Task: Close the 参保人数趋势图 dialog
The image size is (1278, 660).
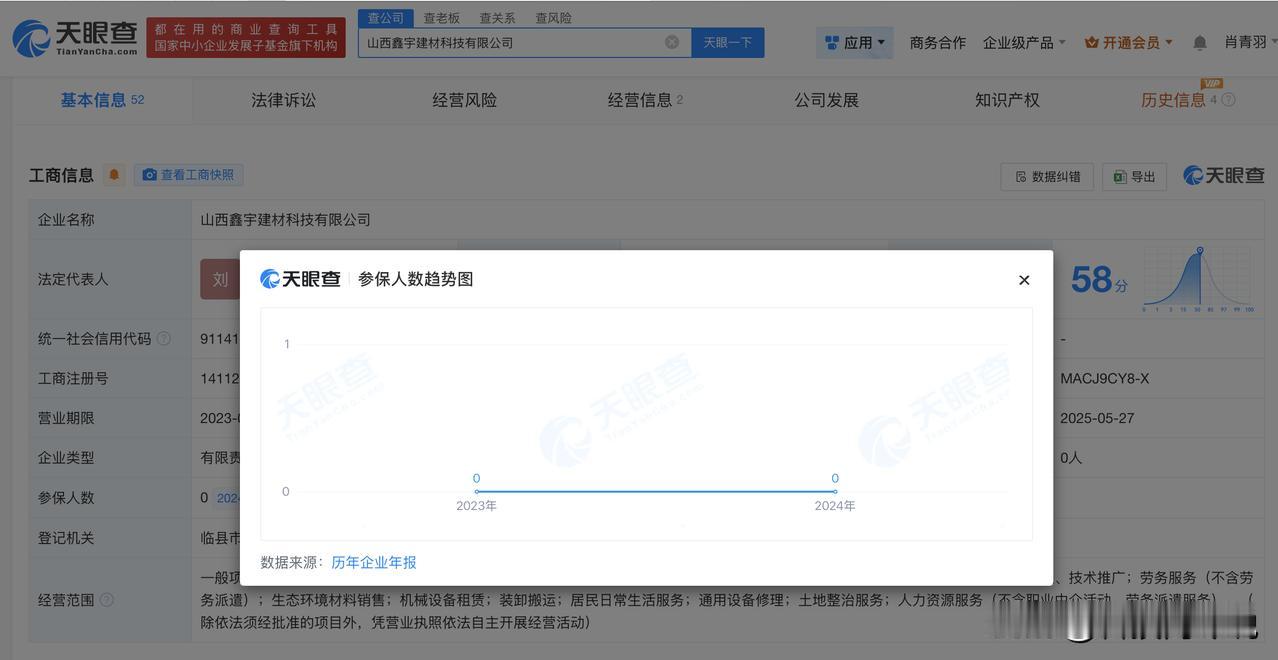Action: pyautogui.click(x=1024, y=280)
